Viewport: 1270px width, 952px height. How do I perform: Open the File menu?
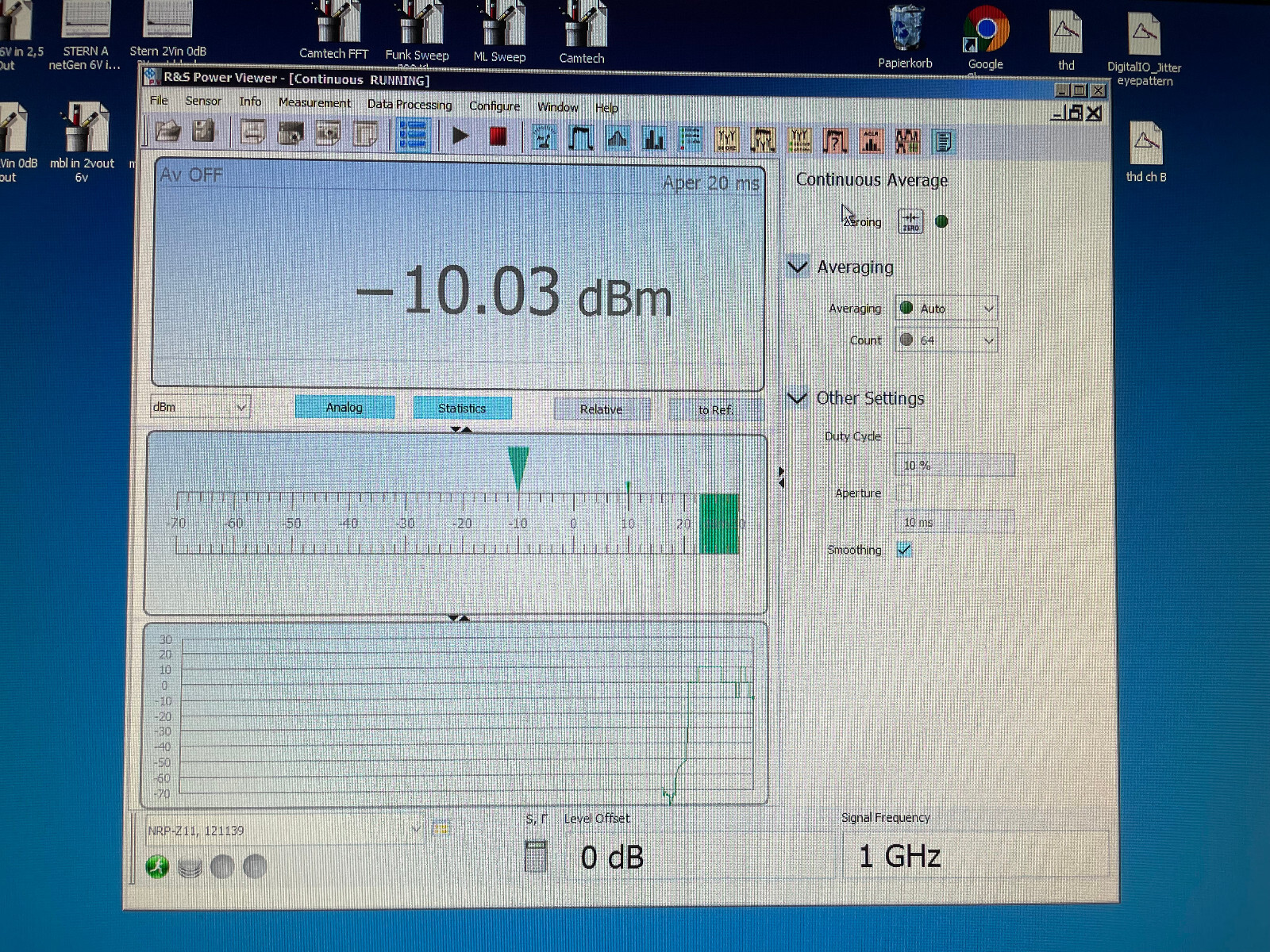coord(160,100)
